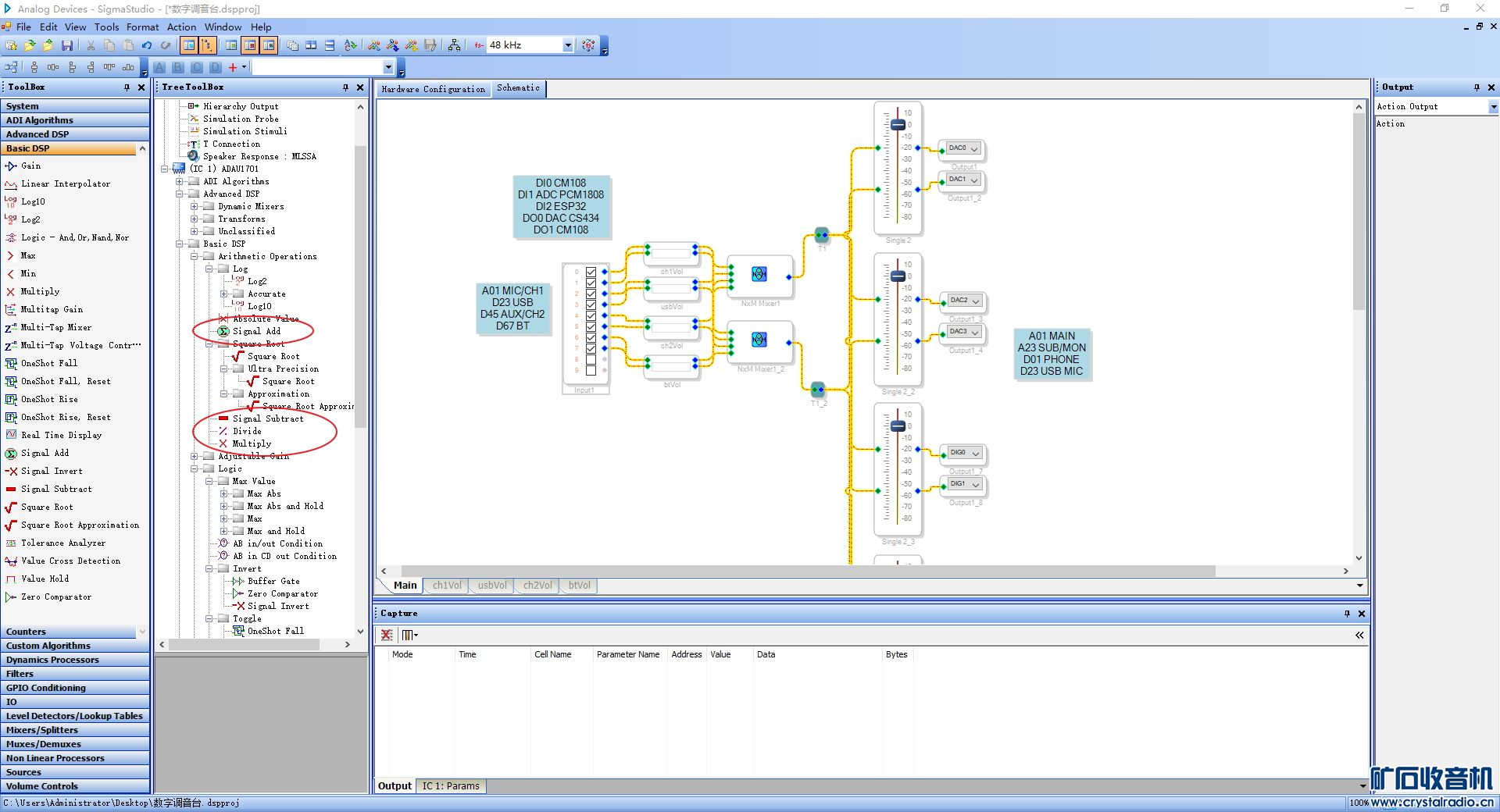The width and height of the screenshot is (1500, 812).
Task: Open the DAC0 output selection dropdown
Action: 974,149
